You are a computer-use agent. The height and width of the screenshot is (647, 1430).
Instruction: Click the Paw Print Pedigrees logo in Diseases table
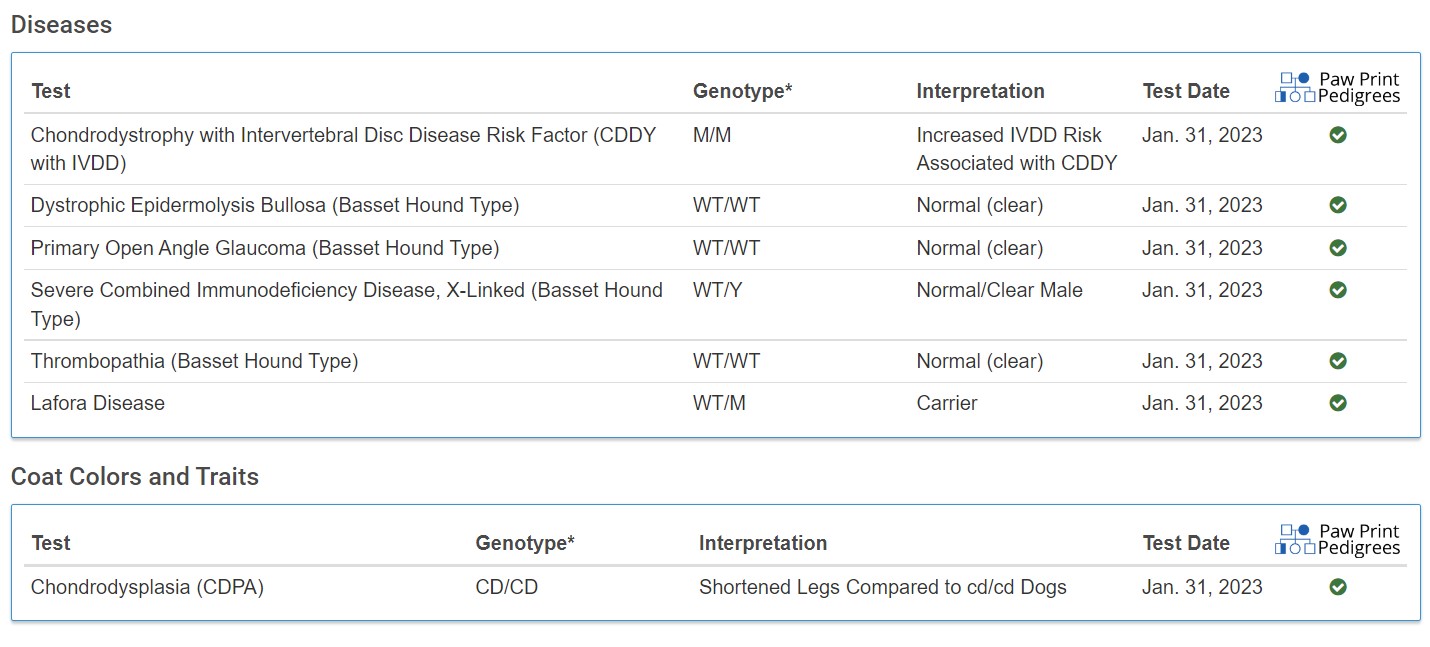[x=1338, y=88]
